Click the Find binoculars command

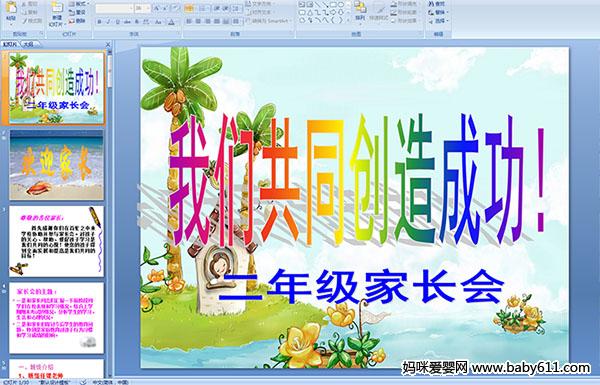click(x=437, y=4)
